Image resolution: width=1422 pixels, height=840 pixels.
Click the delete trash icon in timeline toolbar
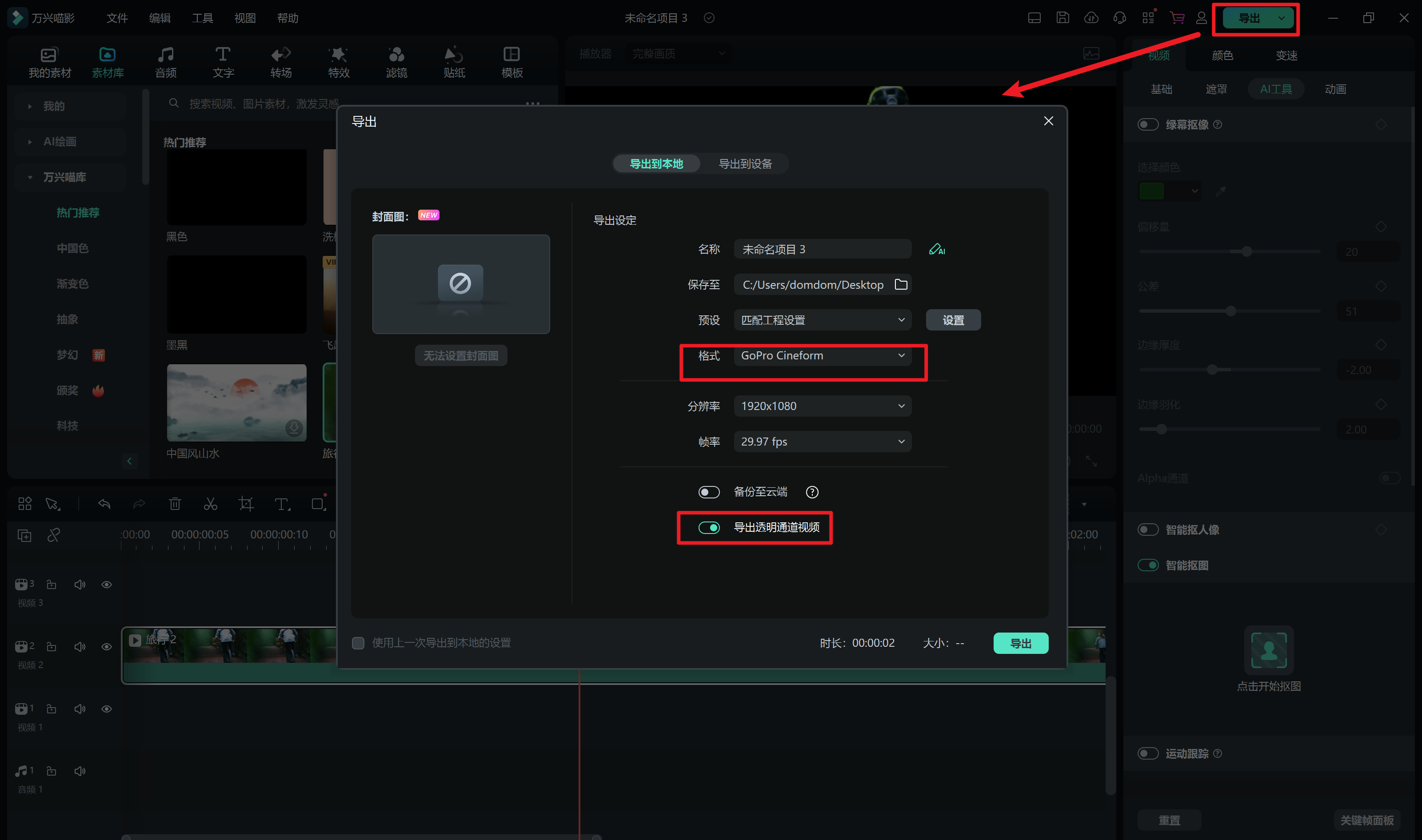point(175,504)
